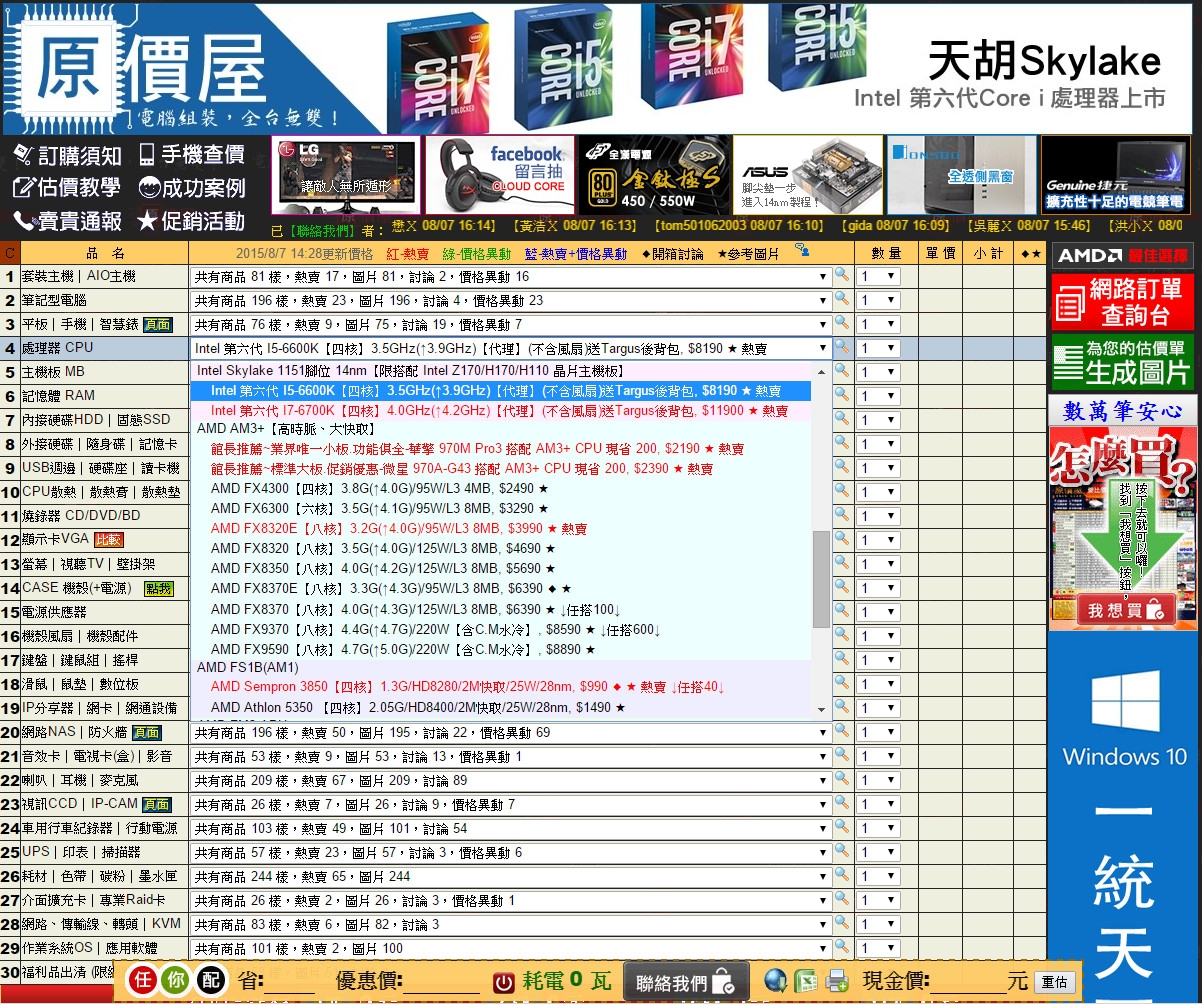
Task: Click the magnifier icon in UPS row
Action: tap(842, 851)
